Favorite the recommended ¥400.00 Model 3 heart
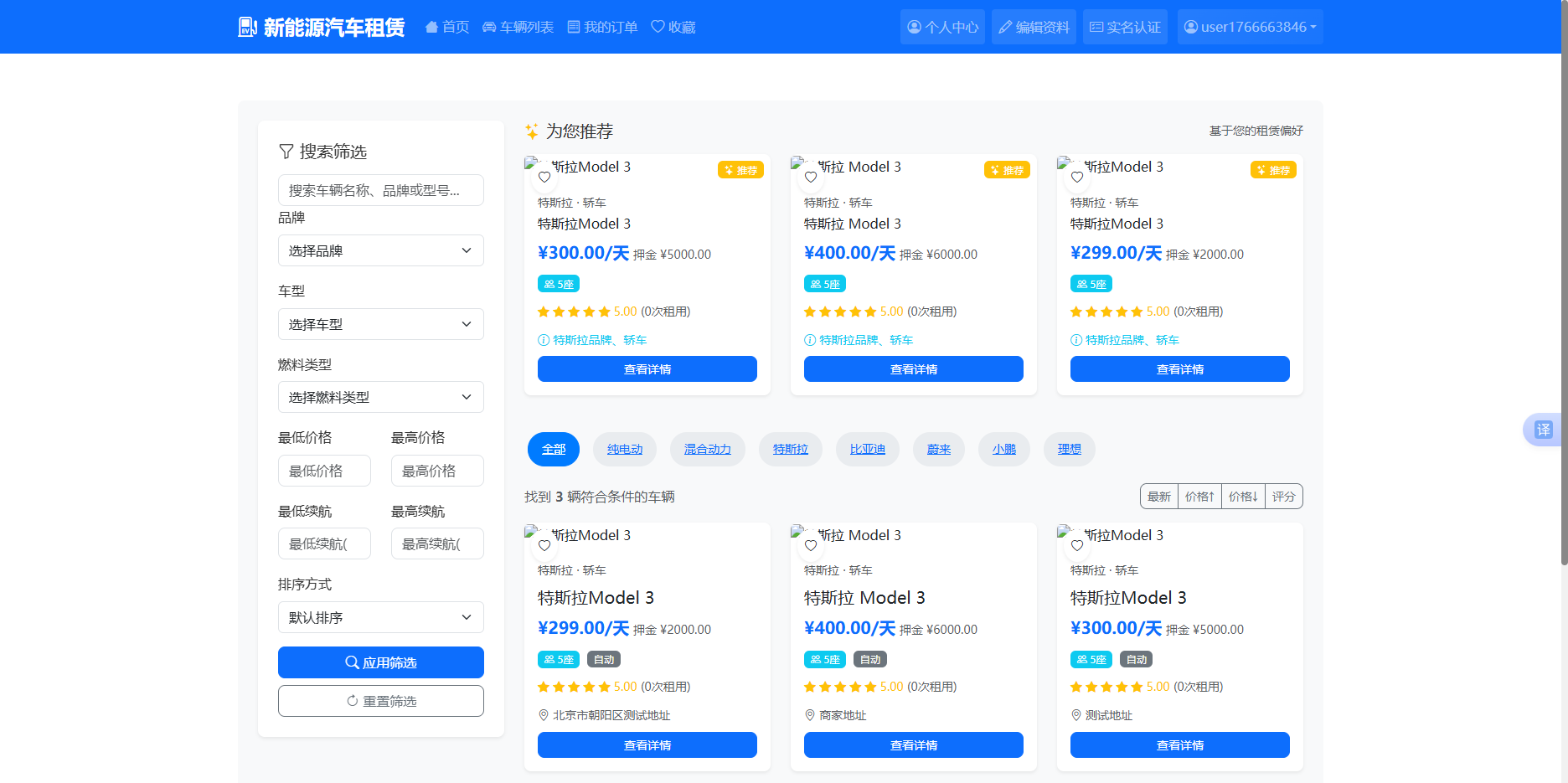 811,177
